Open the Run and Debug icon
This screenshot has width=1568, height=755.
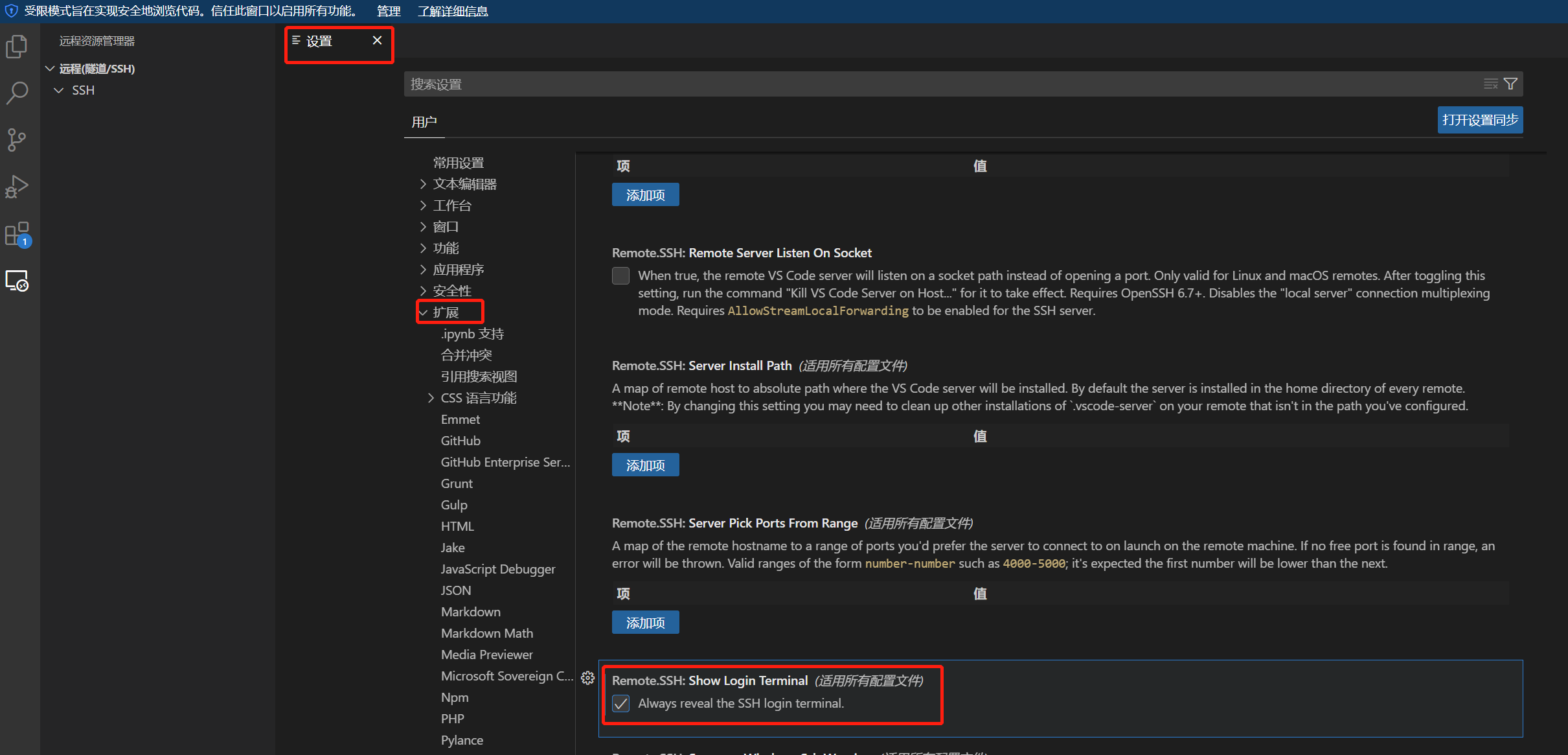tap(17, 187)
